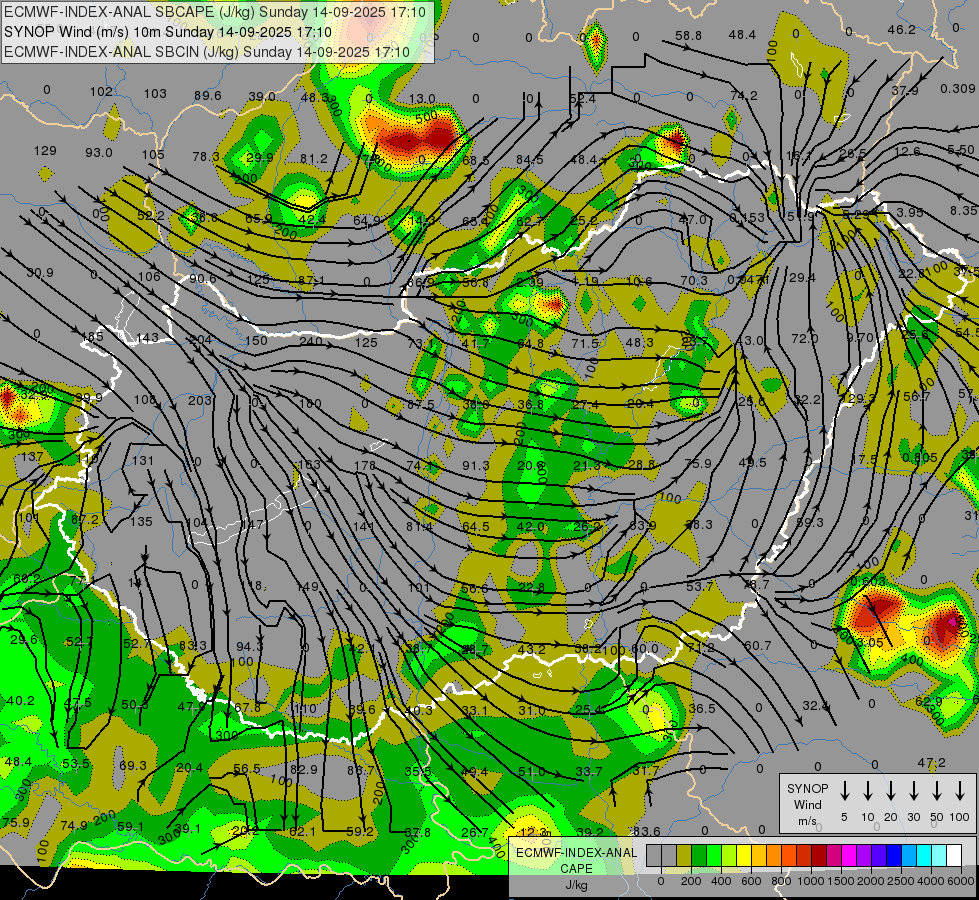Viewport: 979px width, 900px height.
Task: Click the '102' map value
Action: [x=101, y=92]
